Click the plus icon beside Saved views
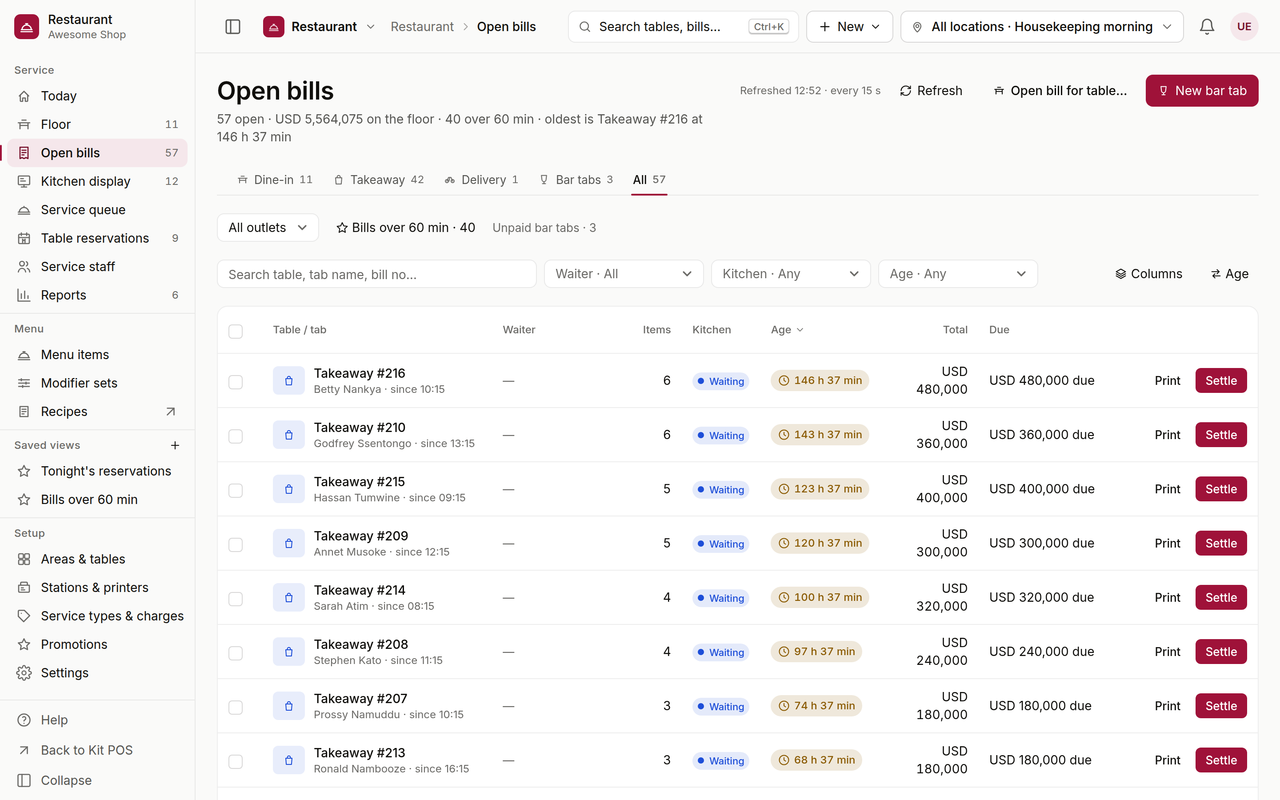The height and width of the screenshot is (800, 1280). coord(175,445)
